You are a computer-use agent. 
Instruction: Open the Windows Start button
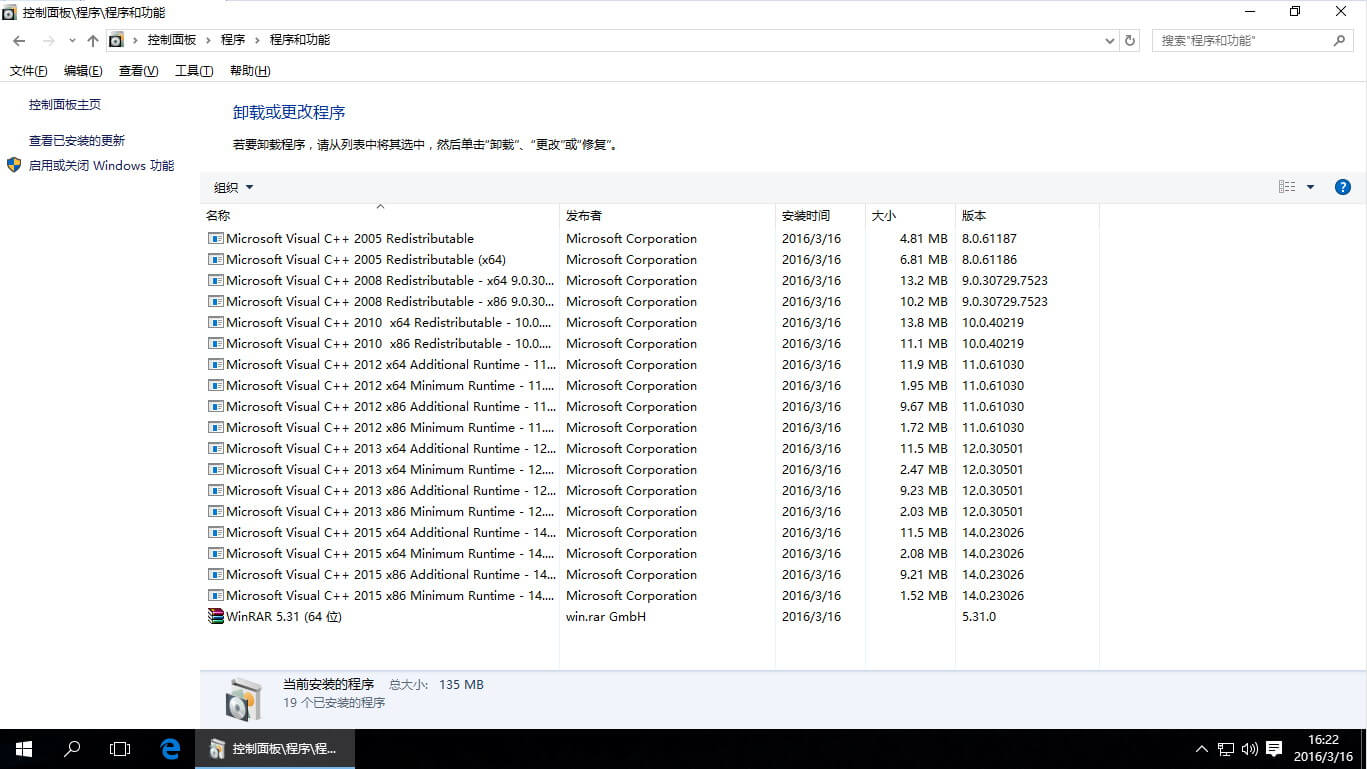(24, 748)
